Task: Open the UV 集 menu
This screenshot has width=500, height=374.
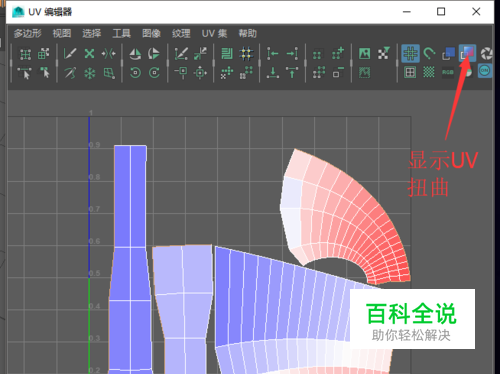Action: (214, 33)
